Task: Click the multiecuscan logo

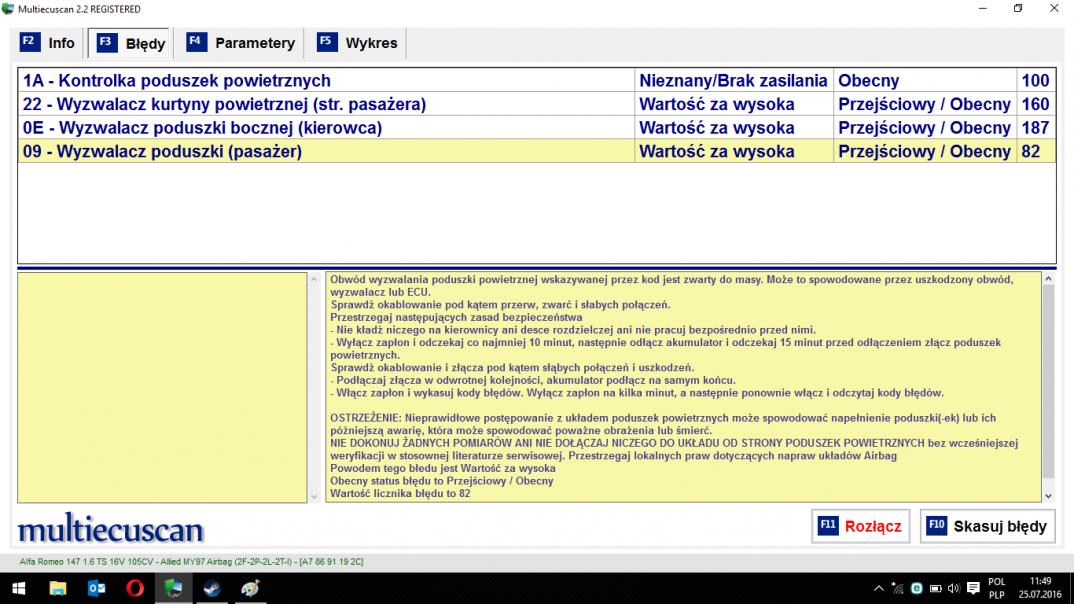Action: click(x=110, y=528)
